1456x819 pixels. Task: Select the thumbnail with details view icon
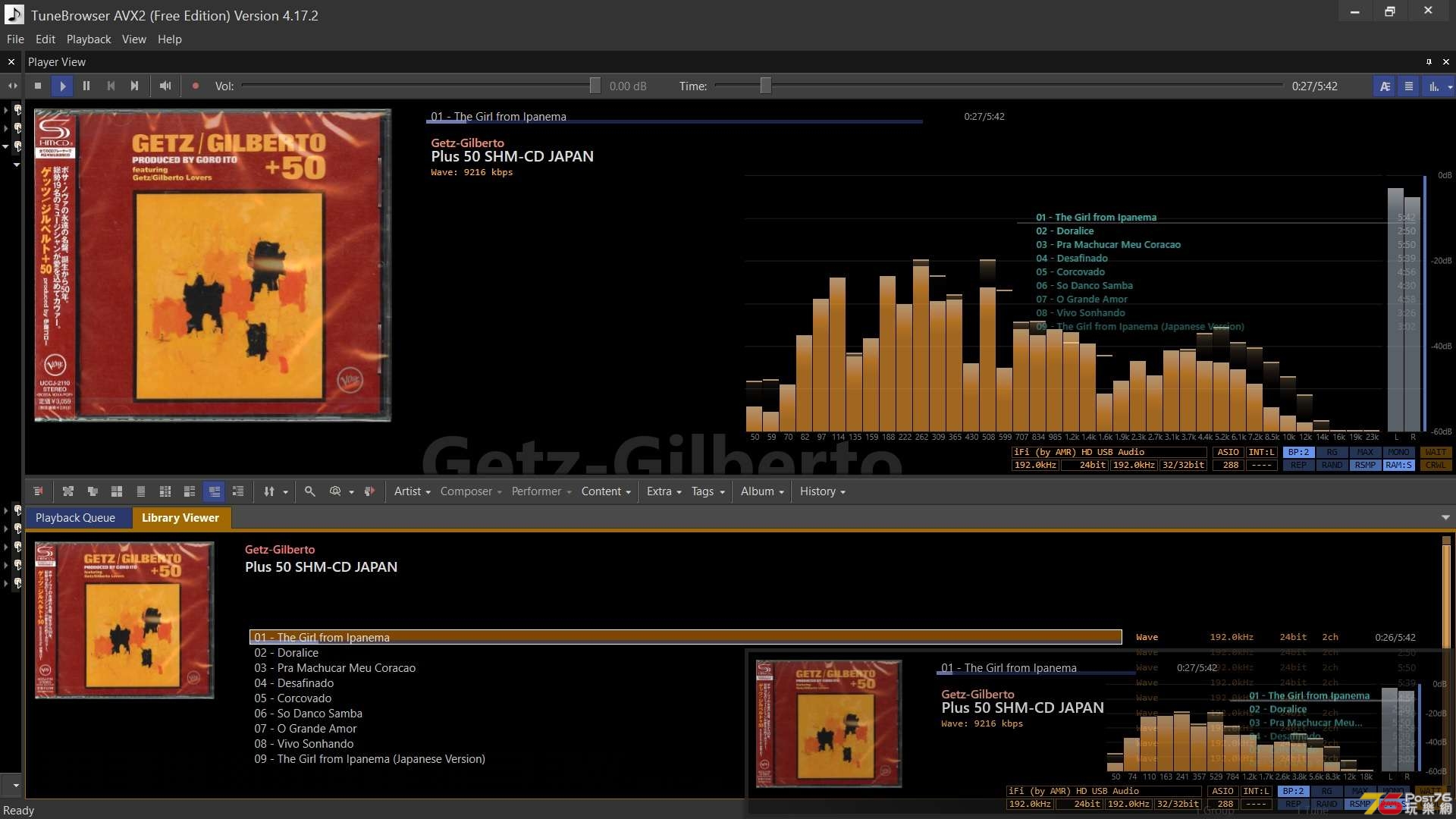[190, 491]
